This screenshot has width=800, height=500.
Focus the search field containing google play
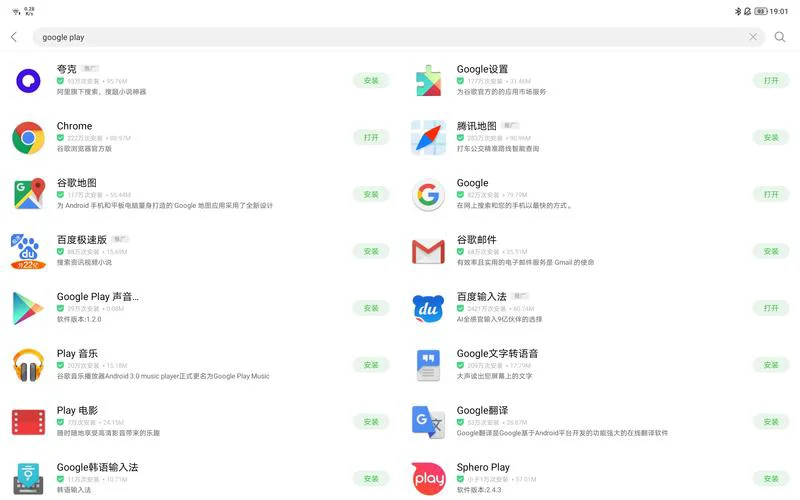pos(398,37)
